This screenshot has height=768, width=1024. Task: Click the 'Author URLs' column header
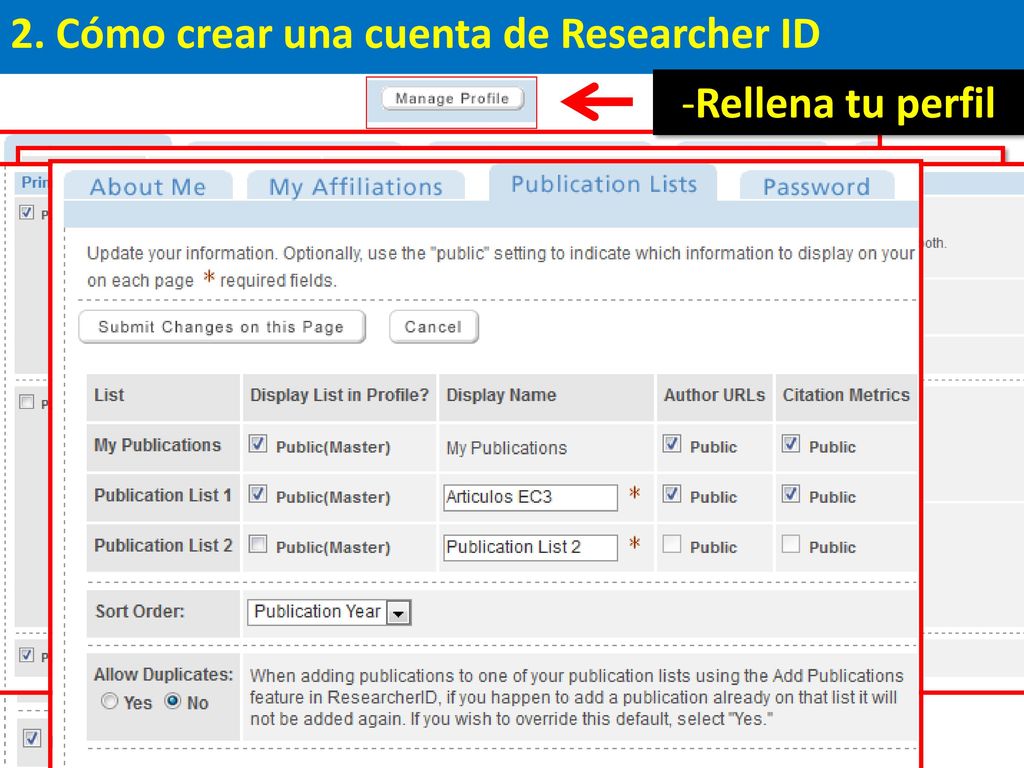pyautogui.click(x=714, y=395)
